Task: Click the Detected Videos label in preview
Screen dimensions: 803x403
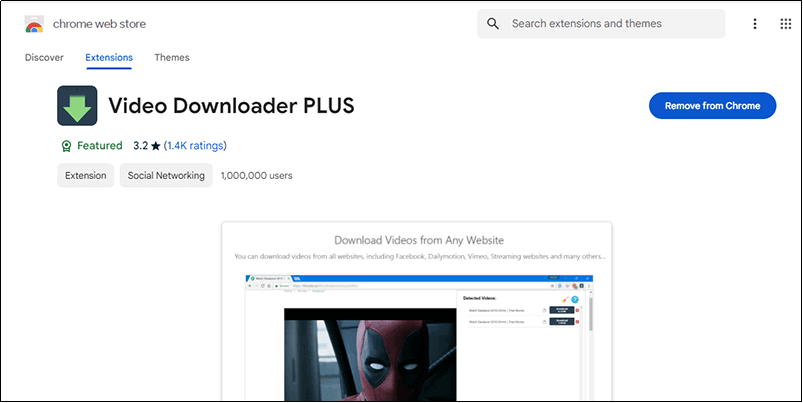Action: coord(479,298)
